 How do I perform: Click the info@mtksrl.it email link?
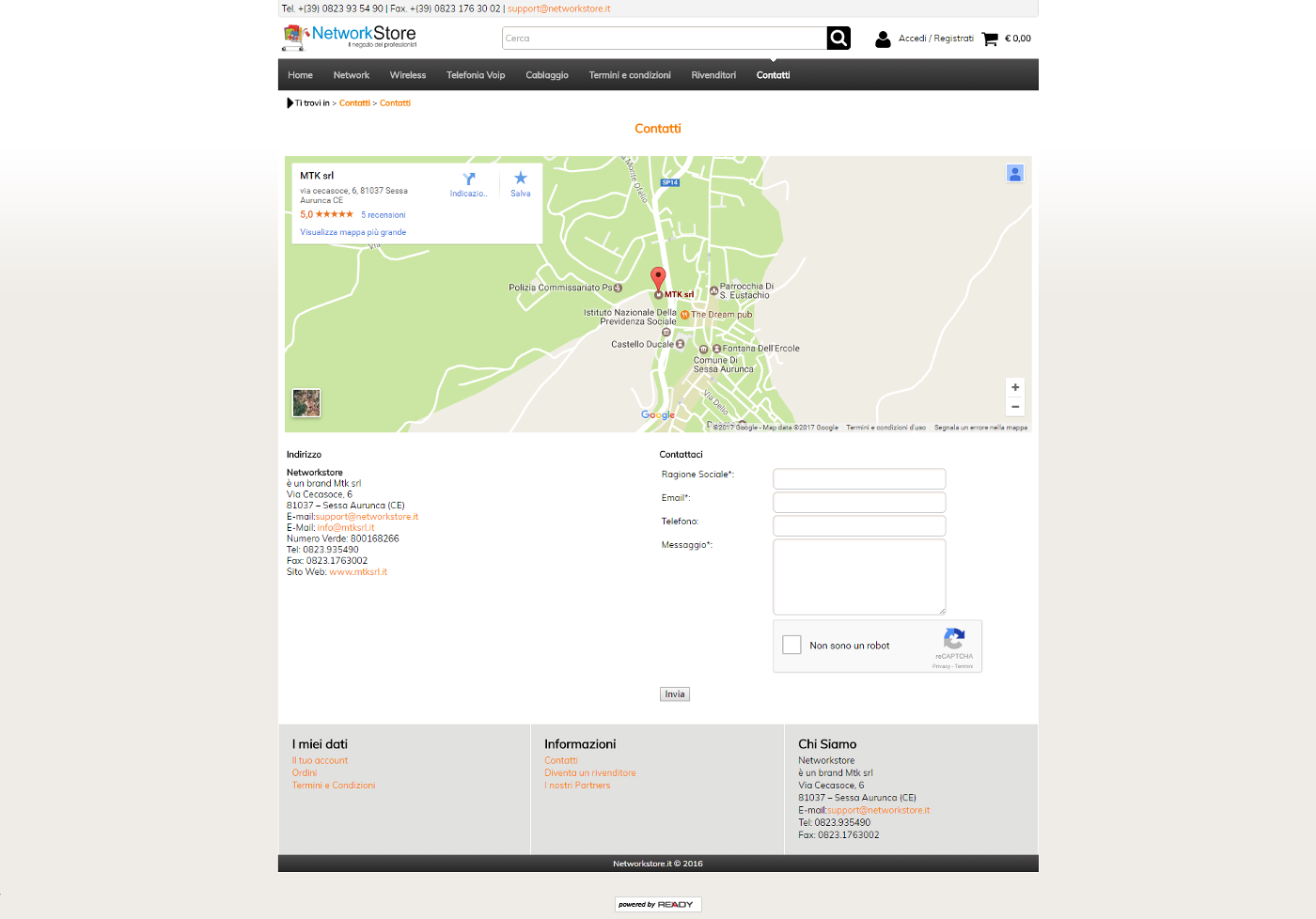[346, 528]
